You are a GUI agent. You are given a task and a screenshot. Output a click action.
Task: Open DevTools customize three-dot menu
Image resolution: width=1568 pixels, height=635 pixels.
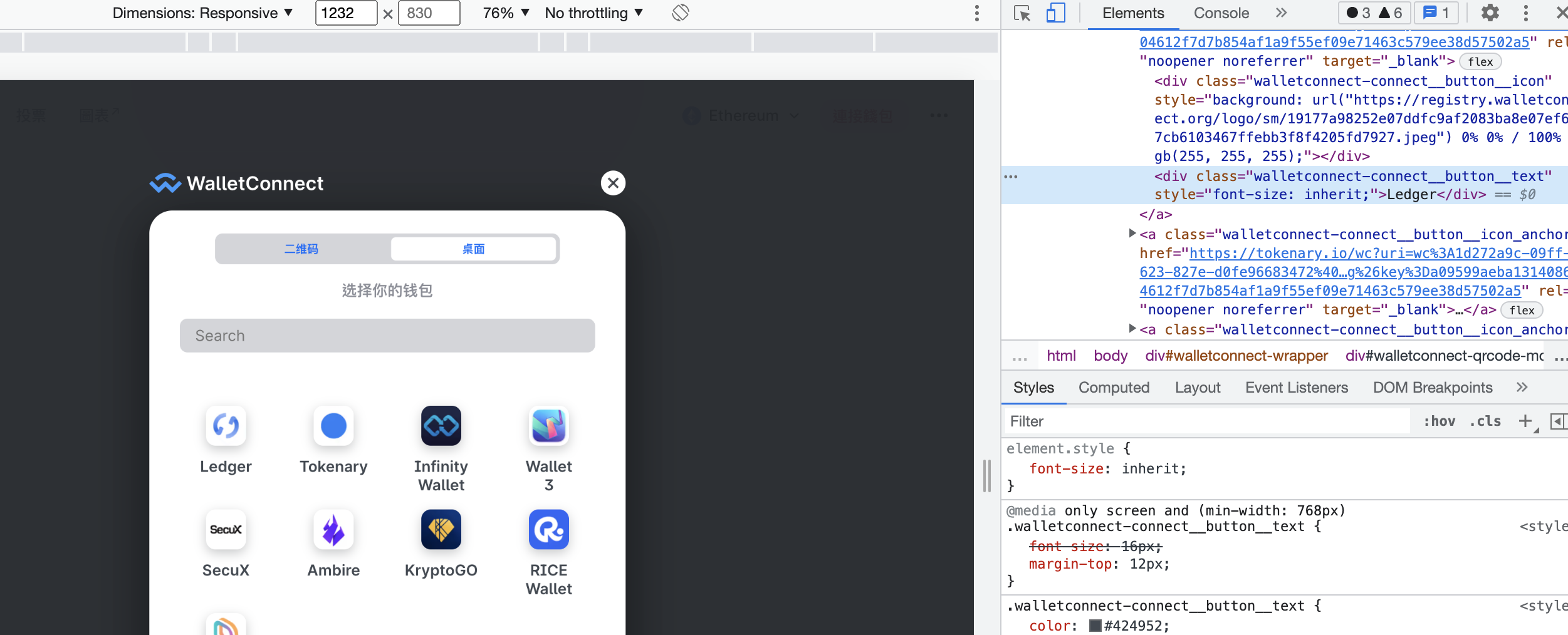[x=1526, y=13]
